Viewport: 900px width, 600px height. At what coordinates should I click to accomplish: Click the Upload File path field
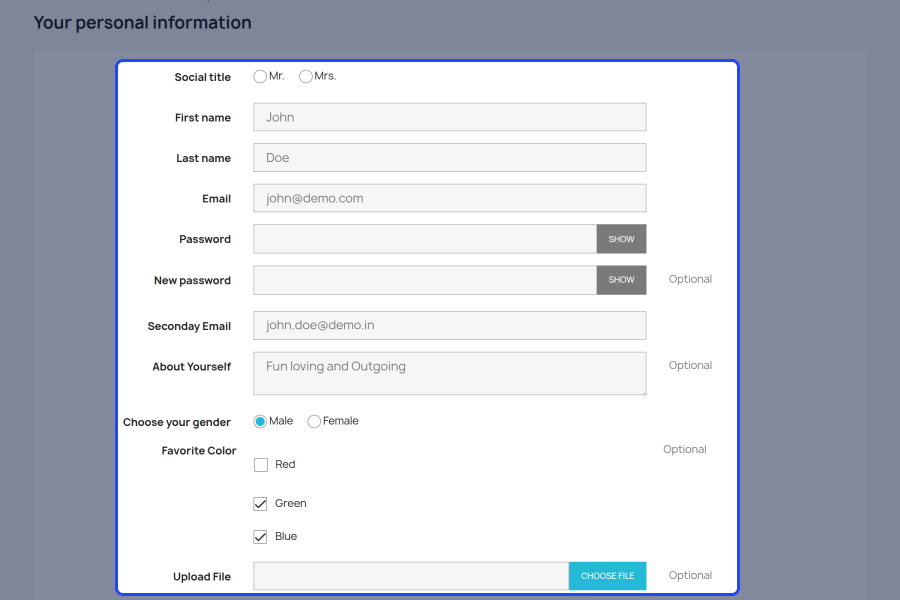(x=411, y=576)
